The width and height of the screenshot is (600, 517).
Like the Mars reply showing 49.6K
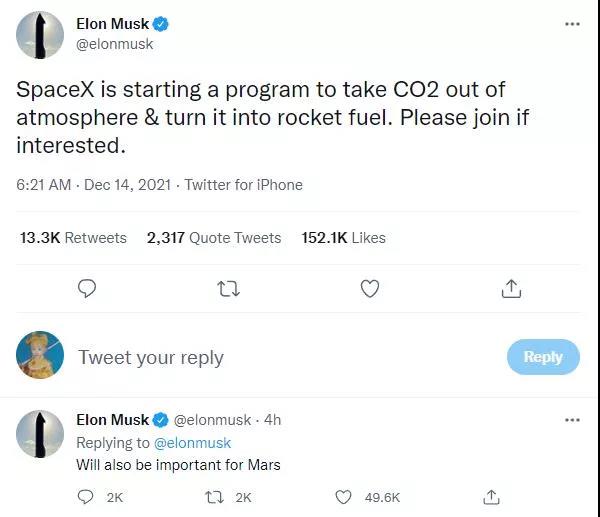click(343, 497)
